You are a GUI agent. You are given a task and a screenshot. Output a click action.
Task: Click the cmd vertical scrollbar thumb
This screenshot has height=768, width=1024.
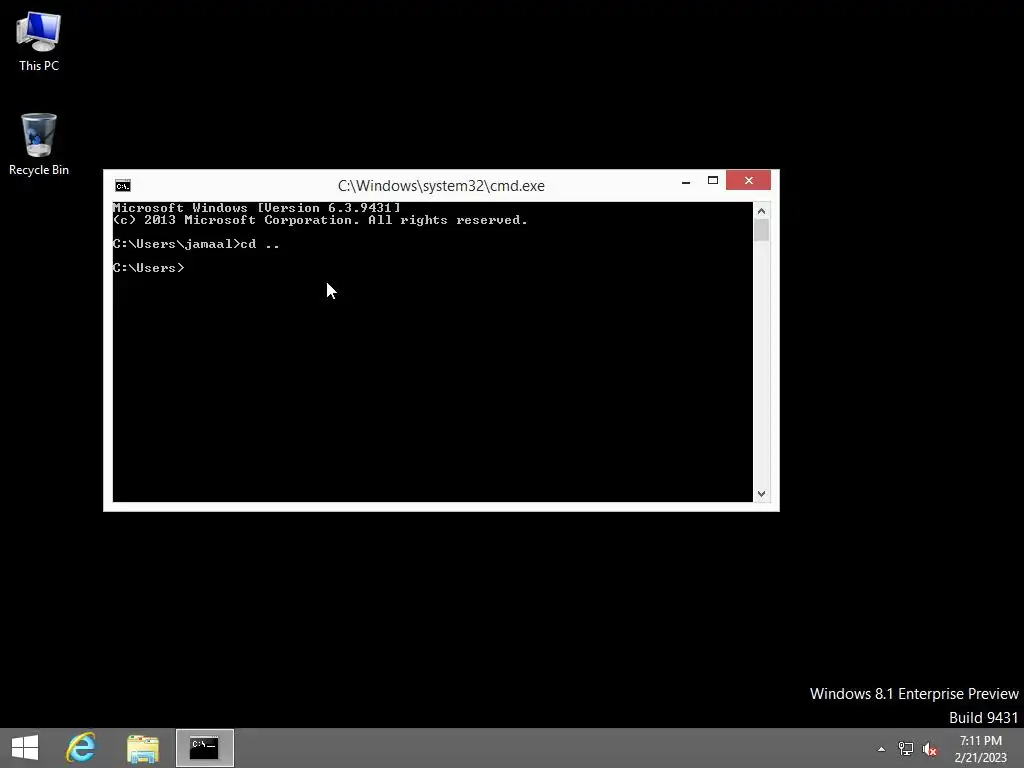(761, 231)
